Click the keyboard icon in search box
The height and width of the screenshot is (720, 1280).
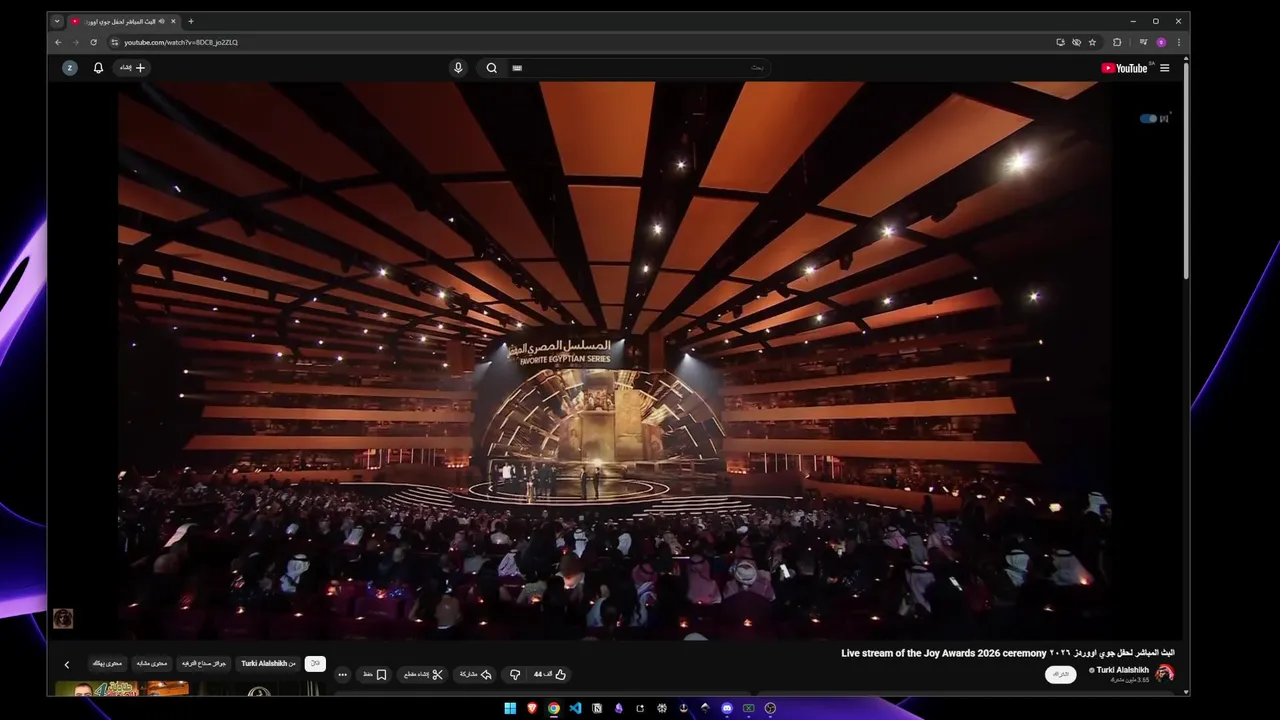tap(517, 68)
